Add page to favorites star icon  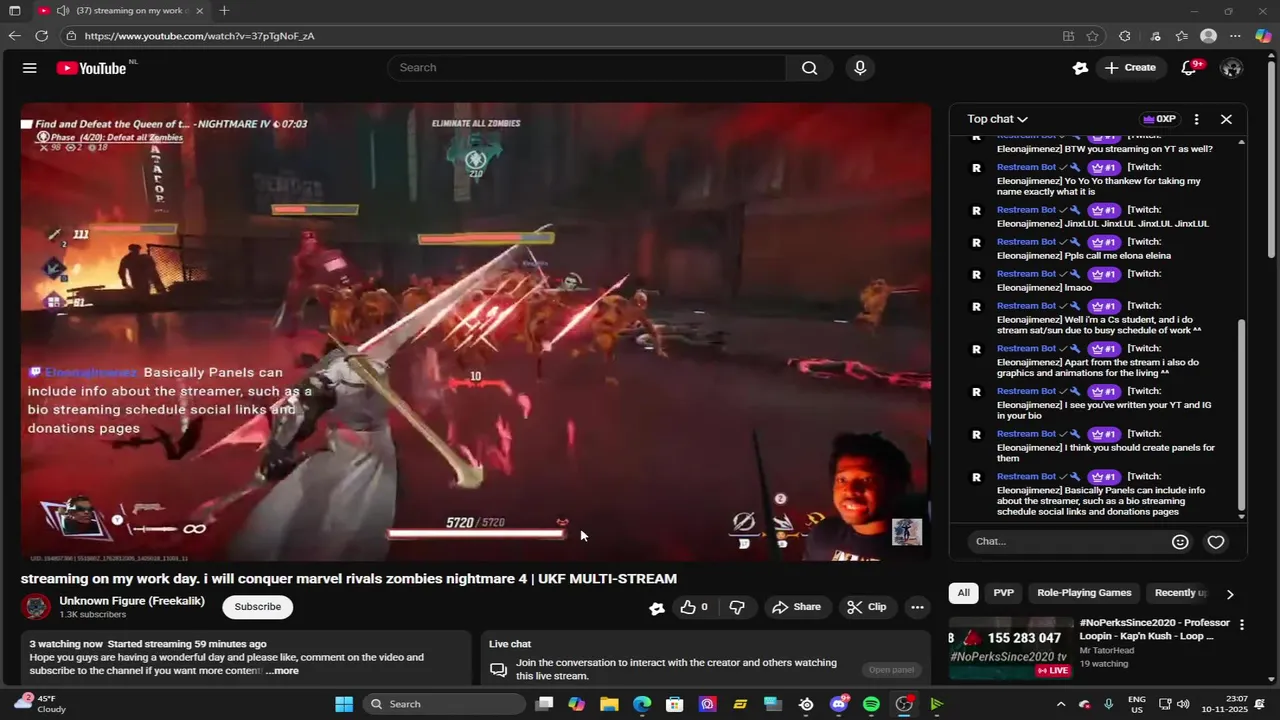[1093, 36]
